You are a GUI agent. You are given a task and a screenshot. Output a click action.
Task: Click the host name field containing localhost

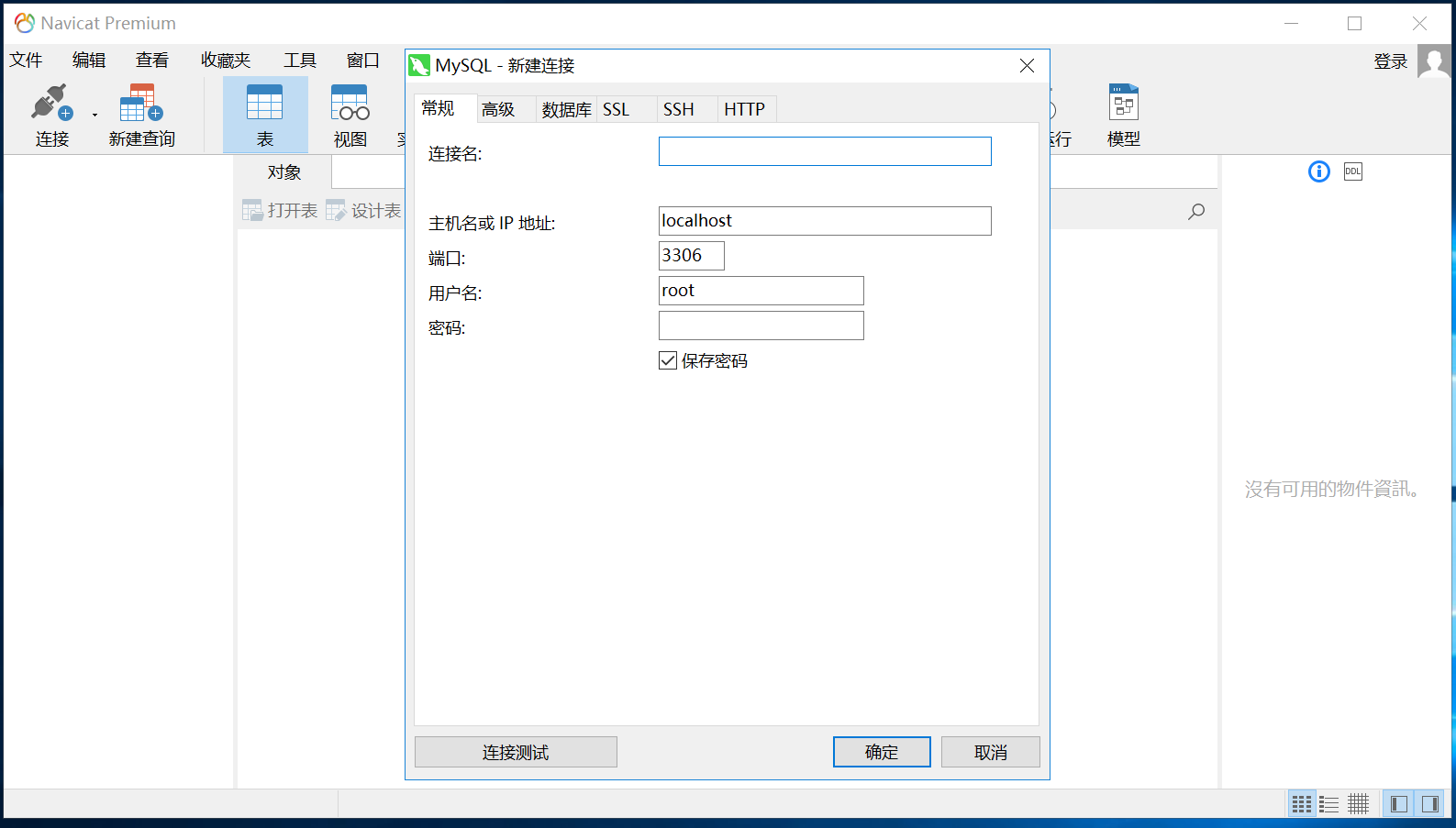point(825,221)
